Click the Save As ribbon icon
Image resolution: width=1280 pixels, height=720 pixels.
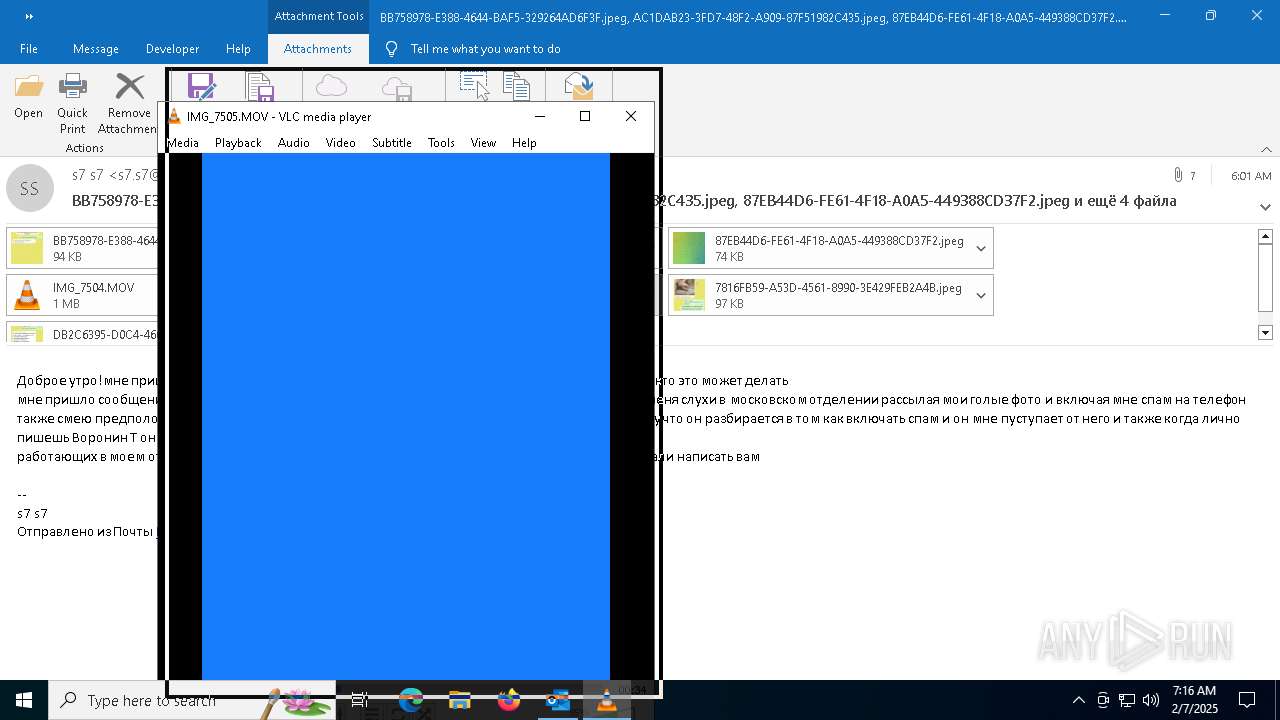(203, 86)
